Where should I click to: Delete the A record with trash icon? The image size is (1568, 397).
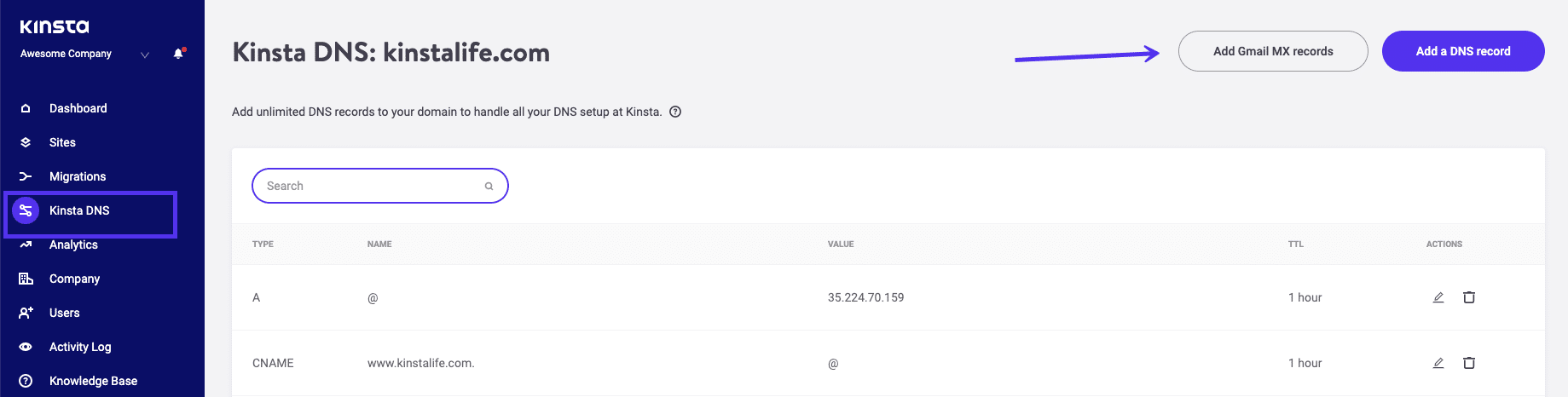point(1469,297)
